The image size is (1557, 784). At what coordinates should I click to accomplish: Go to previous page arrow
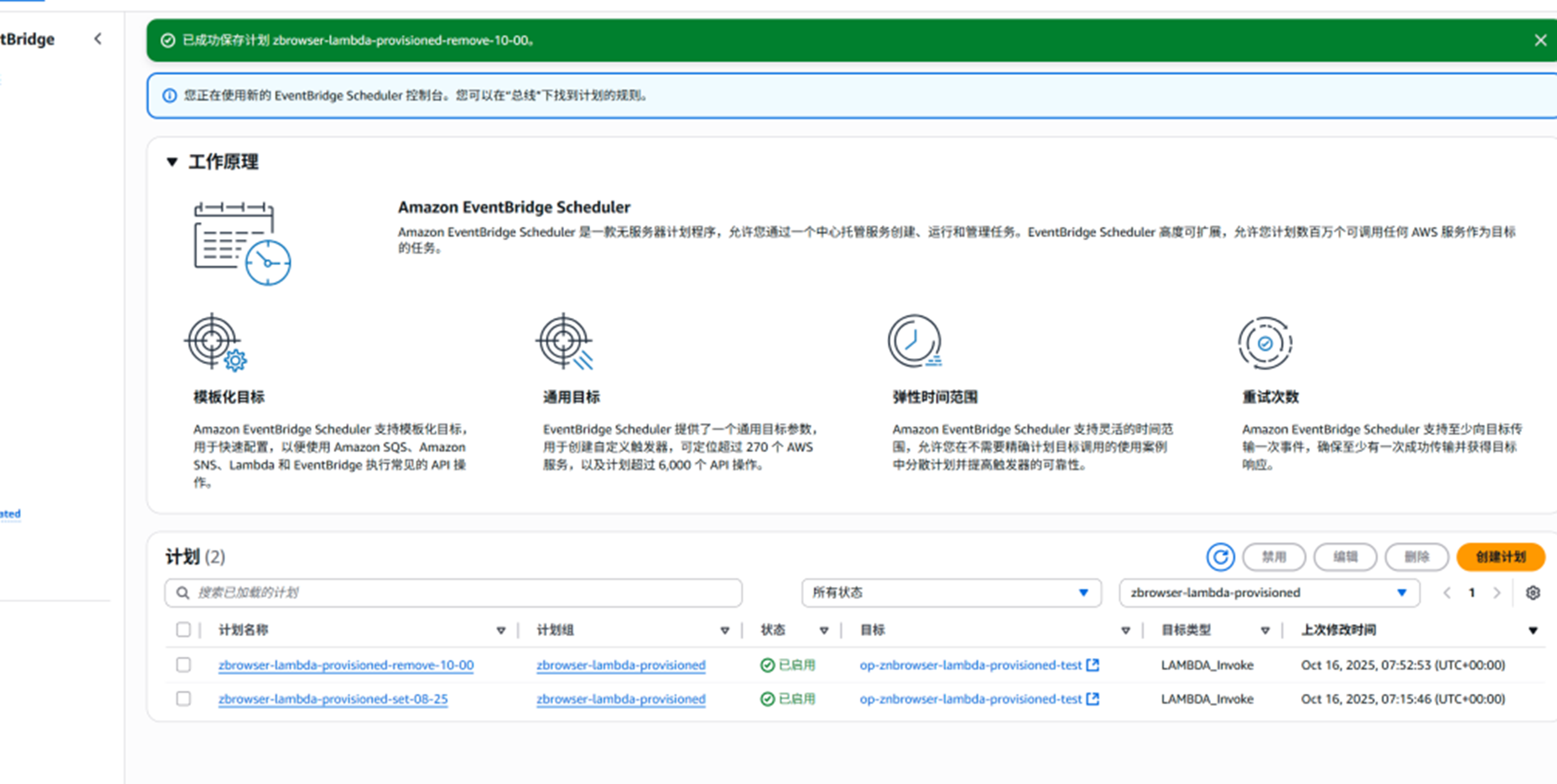1447,593
